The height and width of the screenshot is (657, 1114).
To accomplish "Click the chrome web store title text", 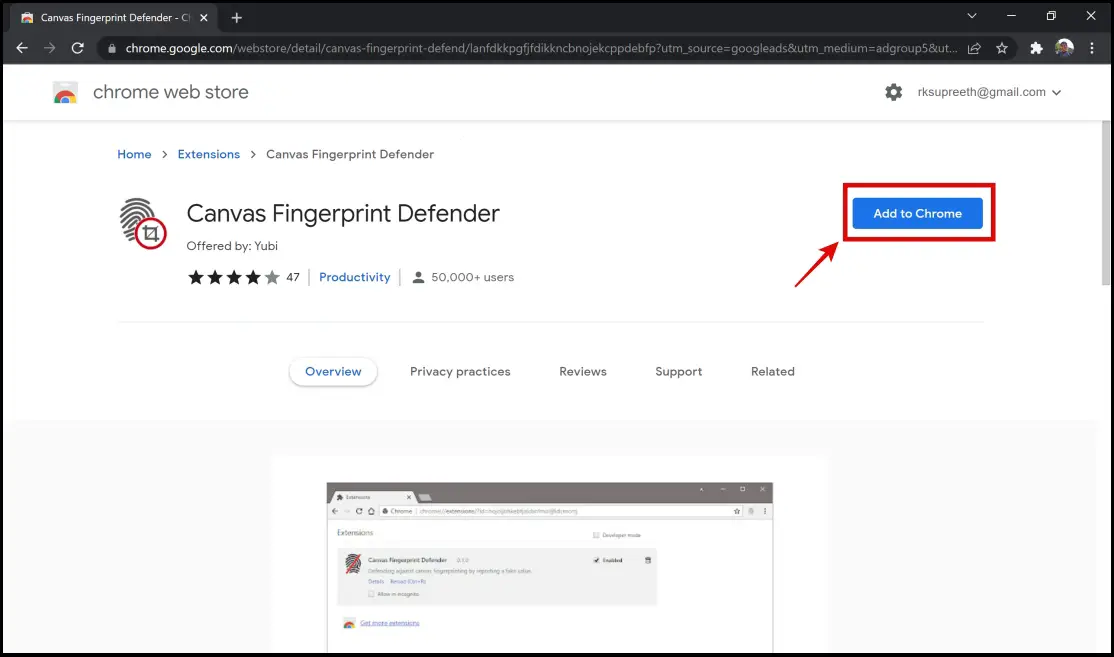I will click(x=171, y=92).
